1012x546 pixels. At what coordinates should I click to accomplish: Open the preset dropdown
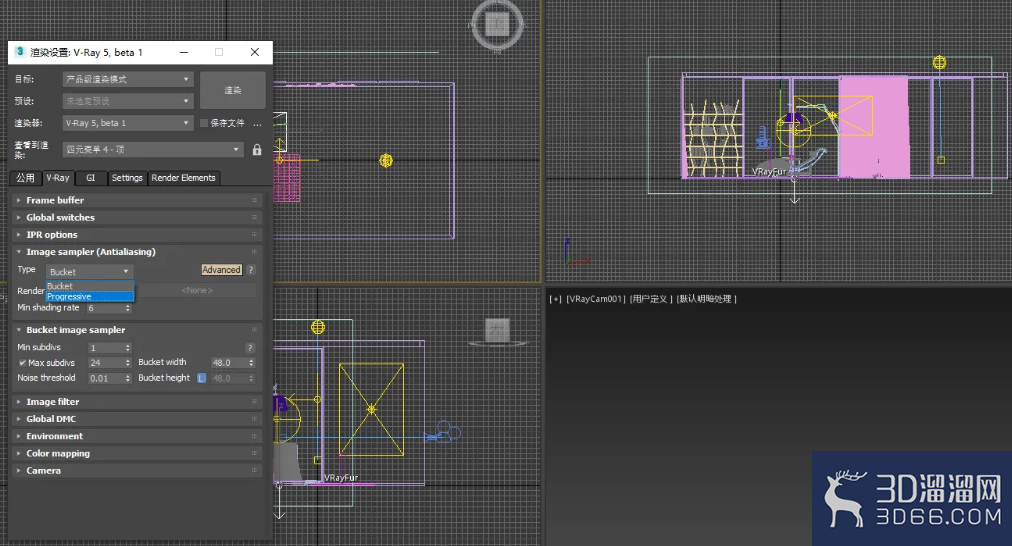click(128, 101)
